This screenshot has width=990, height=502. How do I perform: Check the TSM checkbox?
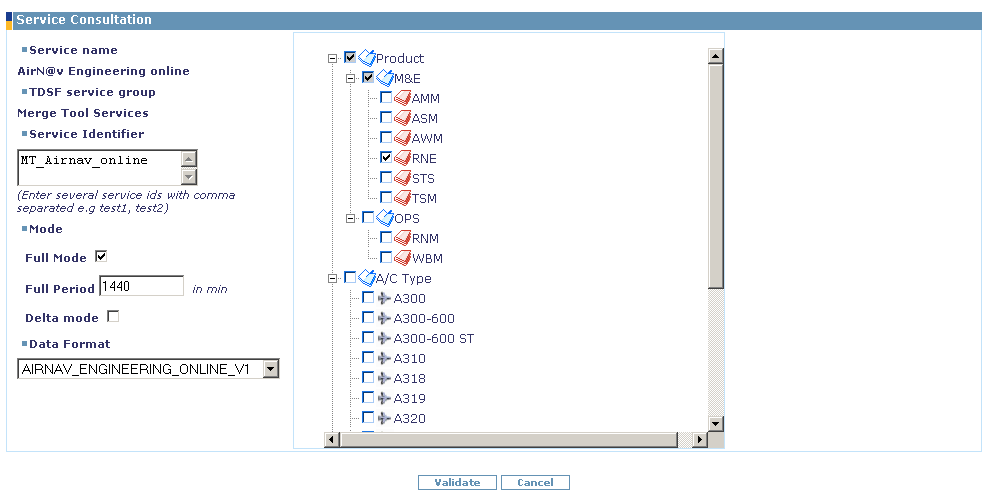coord(386,198)
